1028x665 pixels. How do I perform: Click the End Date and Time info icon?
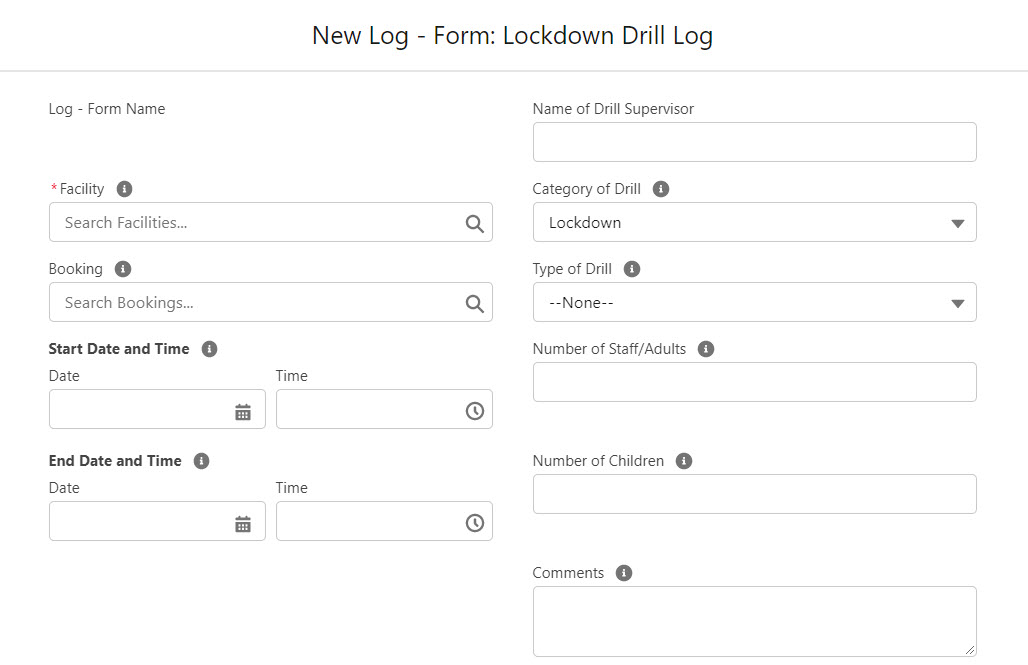[201, 460]
